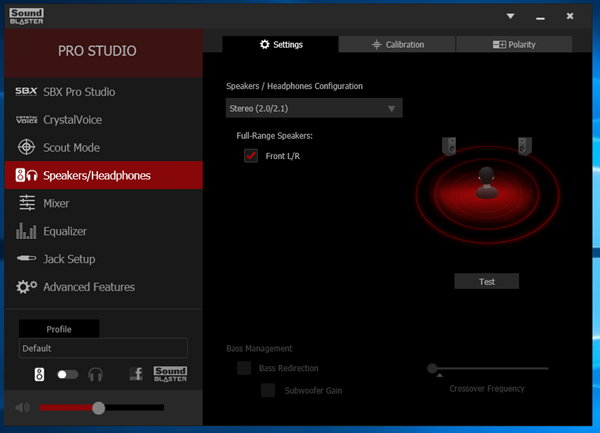
Task: Click the SBX logo icon in sidebar
Action: (26, 91)
